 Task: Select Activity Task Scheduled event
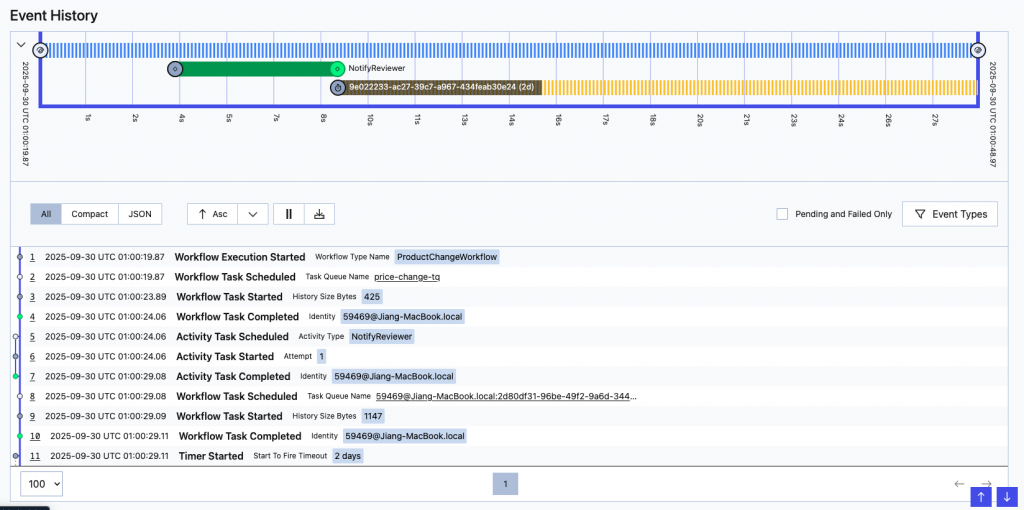[232, 336]
